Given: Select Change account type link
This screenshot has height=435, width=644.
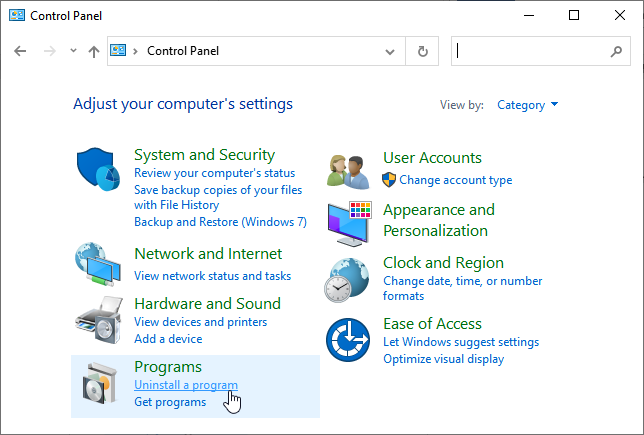Looking at the screenshot, I should click(x=455, y=180).
